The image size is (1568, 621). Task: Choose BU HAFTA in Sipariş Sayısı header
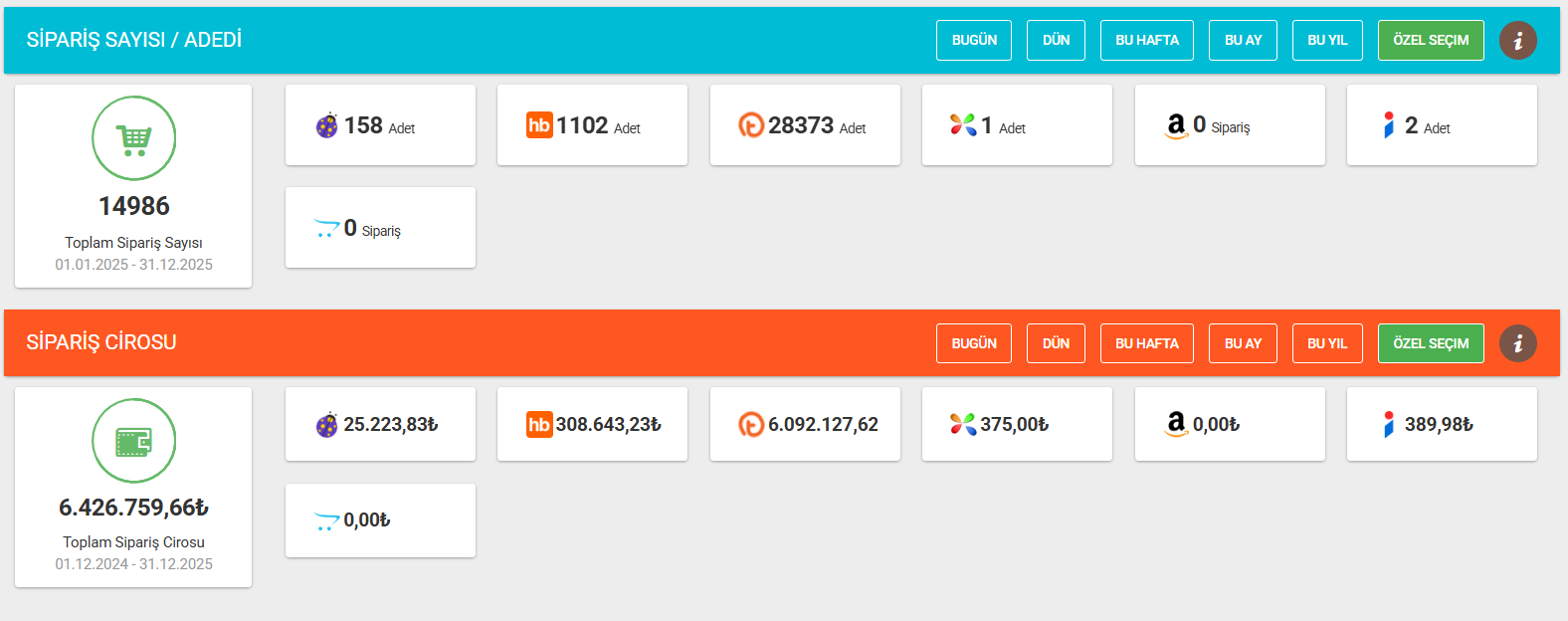click(x=1146, y=41)
